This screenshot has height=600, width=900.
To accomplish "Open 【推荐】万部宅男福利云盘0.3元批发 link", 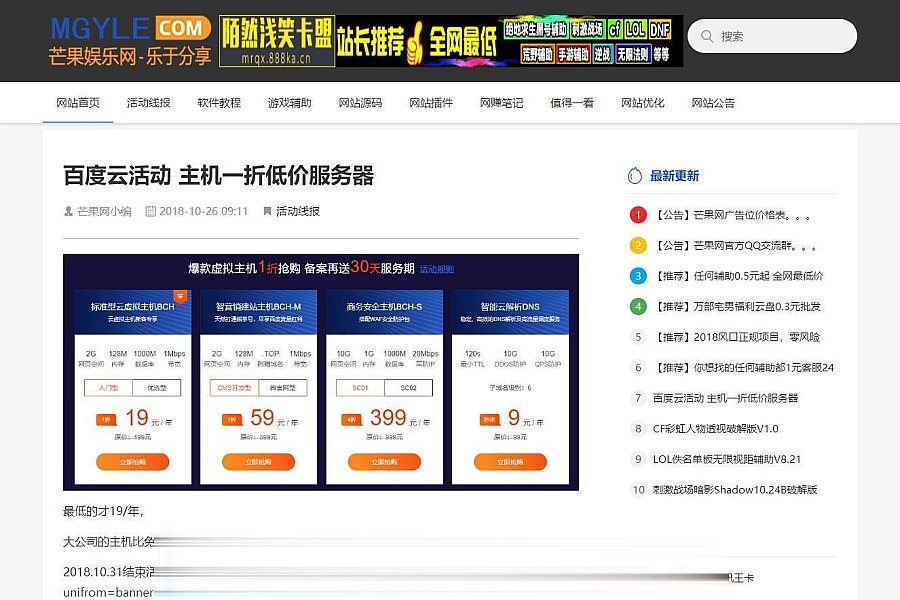I will coord(737,307).
